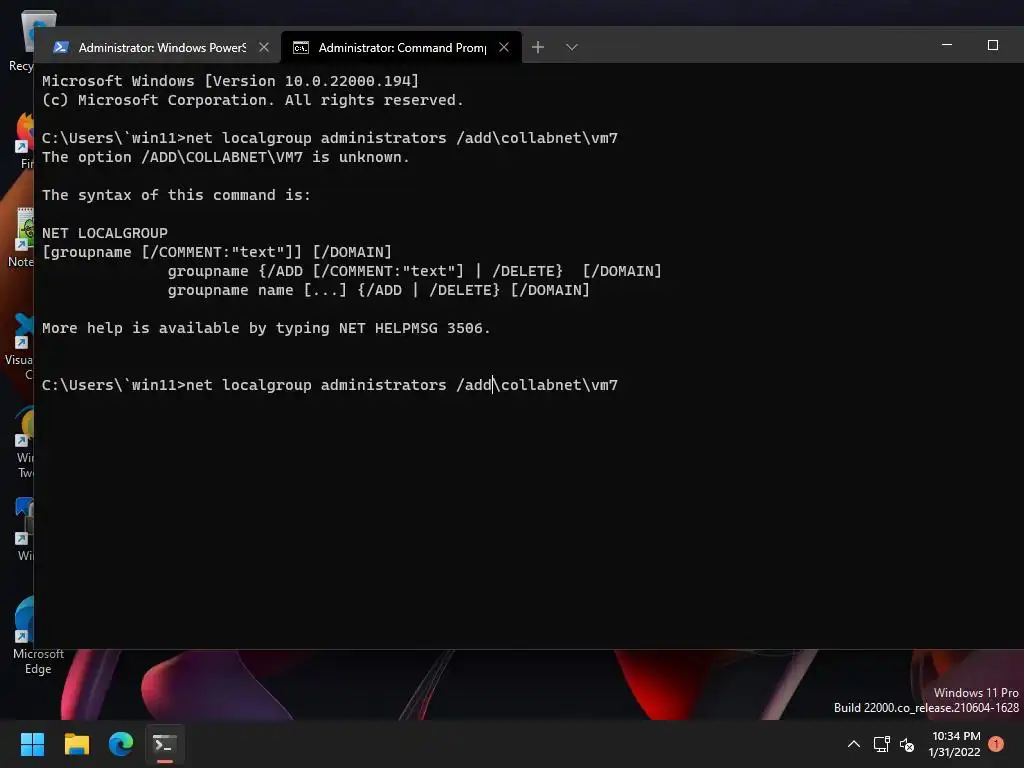Open the Windows Start menu

(x=32, y=744)
